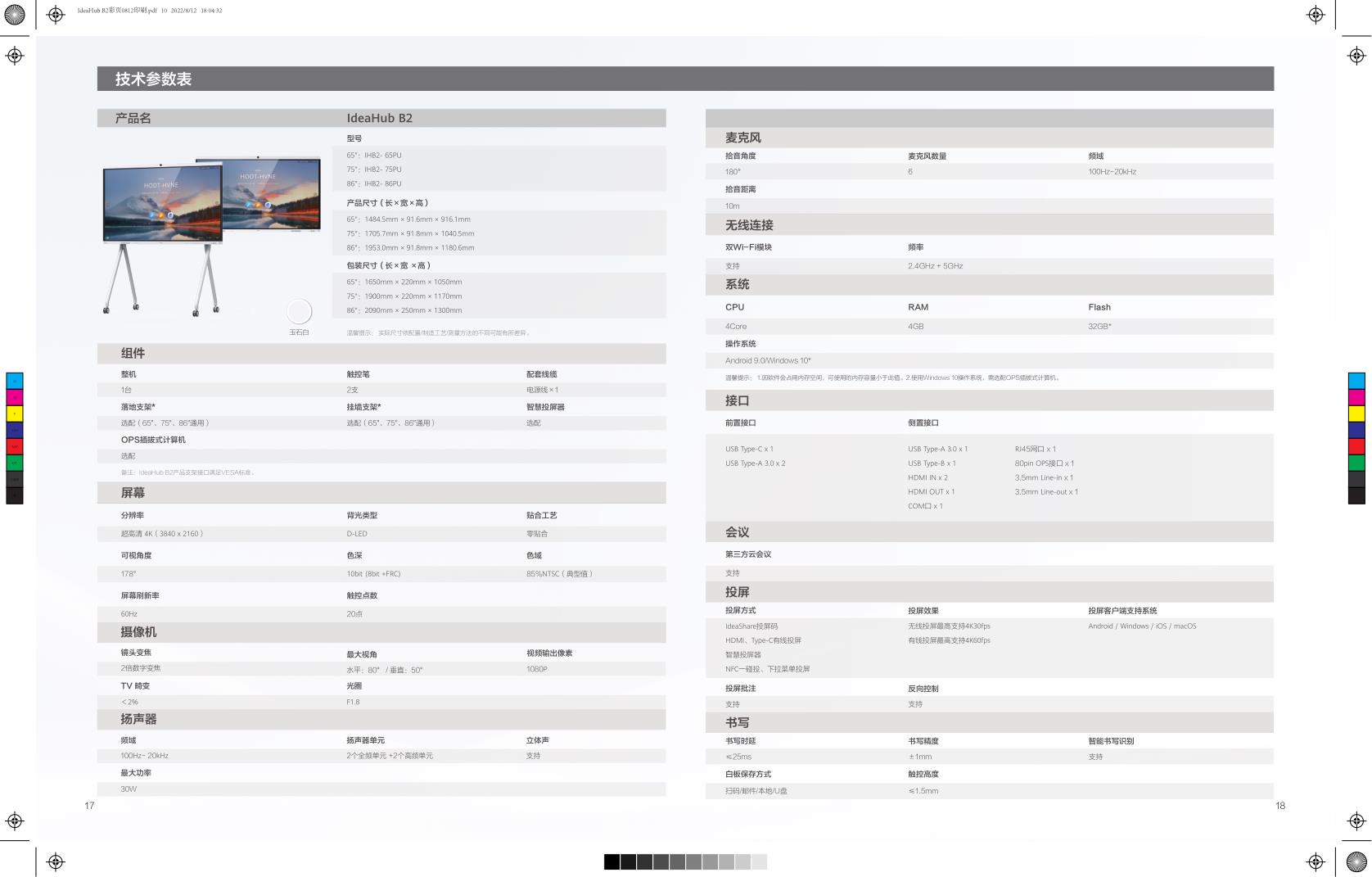Select model text 86": IHB2-86PU
Image resolution: width=1372 pixels, height=877 pixels.
pyautogui.click(x=374, y=183)
